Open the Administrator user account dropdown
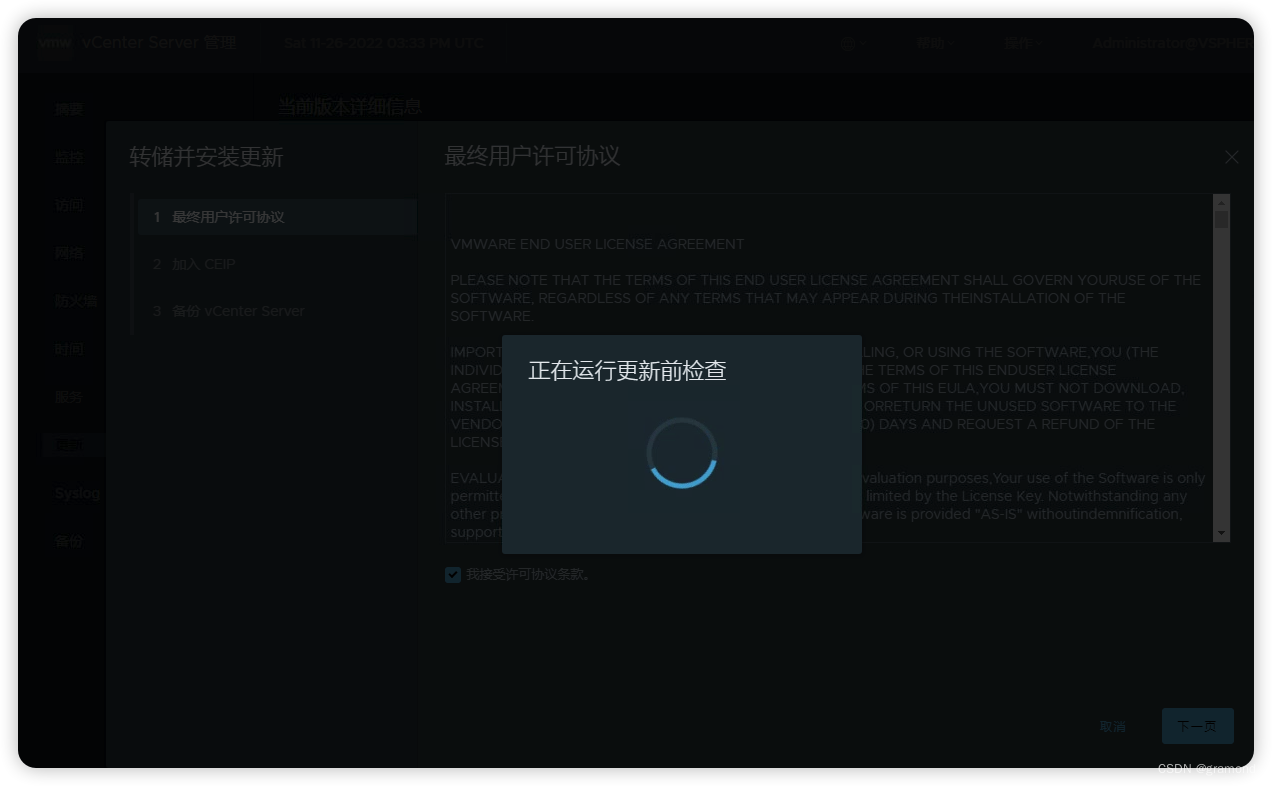Viewport: 1272px width, 786px height. pyautogui.click(x=1172, y=44)
